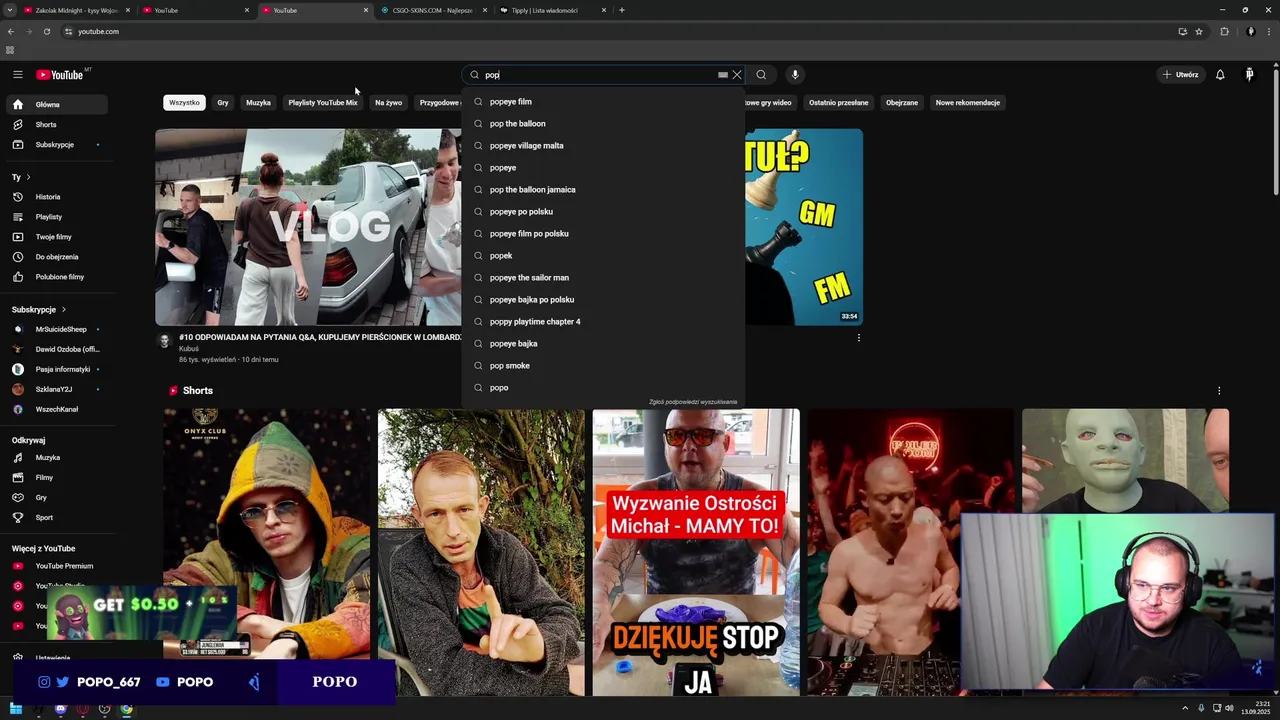The image size is (1280, 720).
Task: Open 'Polubione filmy' in the sidebar
Action: click(57, 277)
